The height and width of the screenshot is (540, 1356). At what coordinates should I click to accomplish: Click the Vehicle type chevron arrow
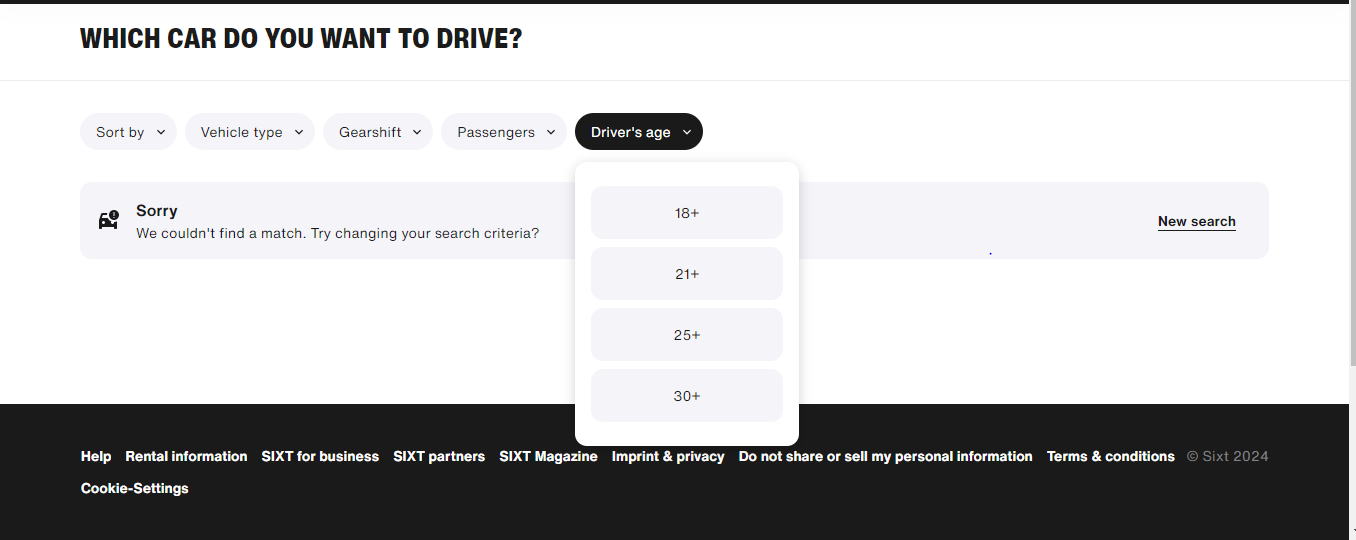[x=299, y=132]
